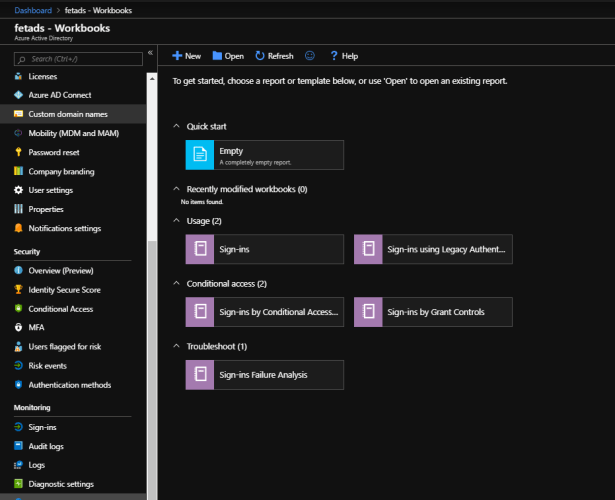Click the Open folder icon in toolbar

(217, 56)
